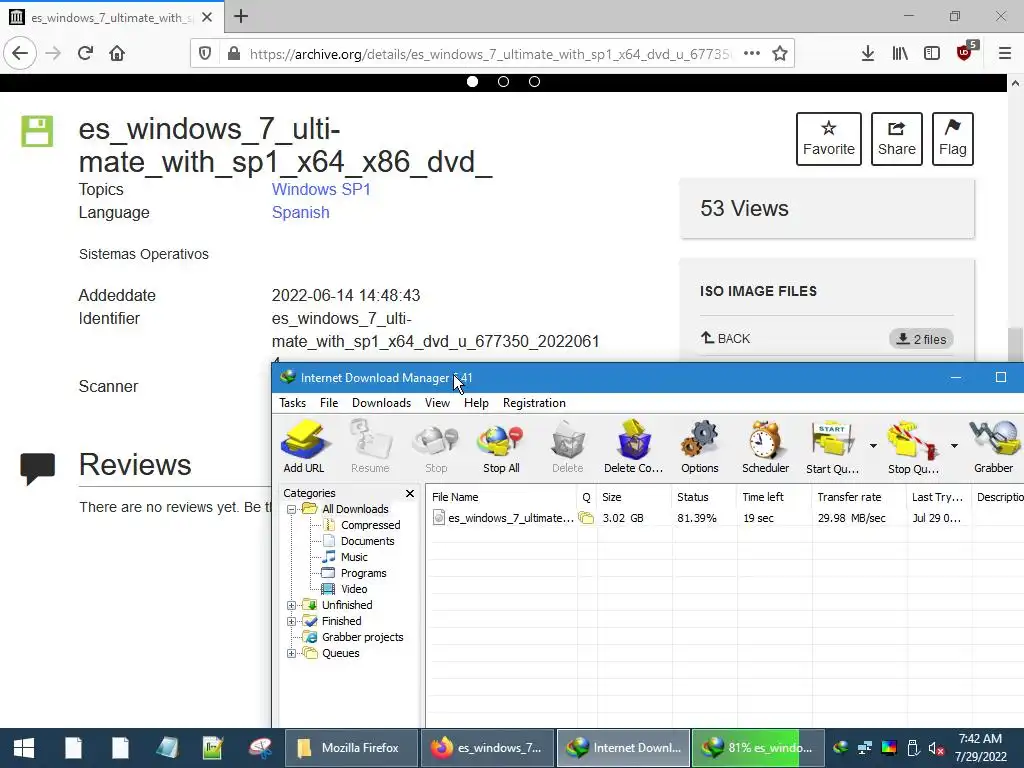Click the Share button on archive.org
Screen dimensions: 1024x768
click(x=897, y=138)
